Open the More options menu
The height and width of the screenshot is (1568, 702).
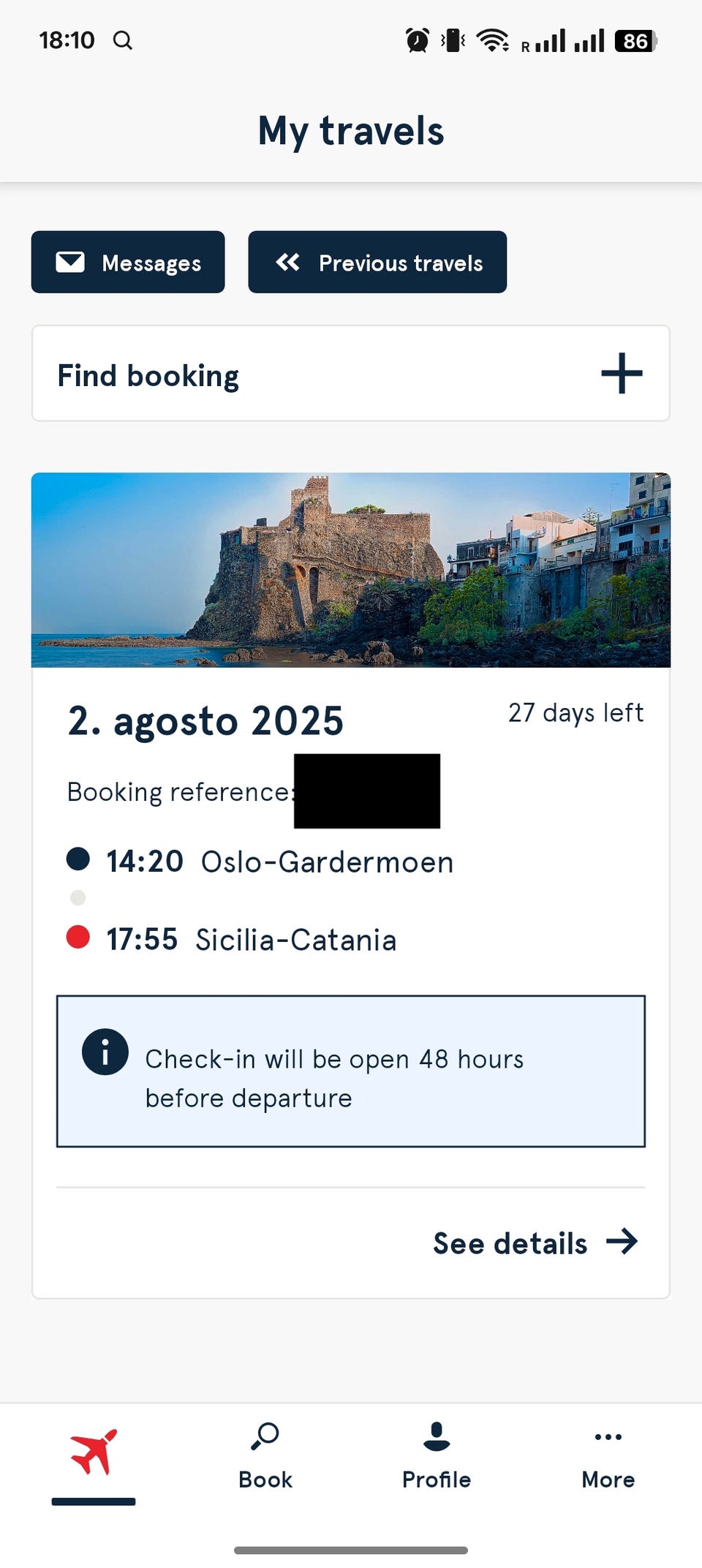[x=608, y=1455]
